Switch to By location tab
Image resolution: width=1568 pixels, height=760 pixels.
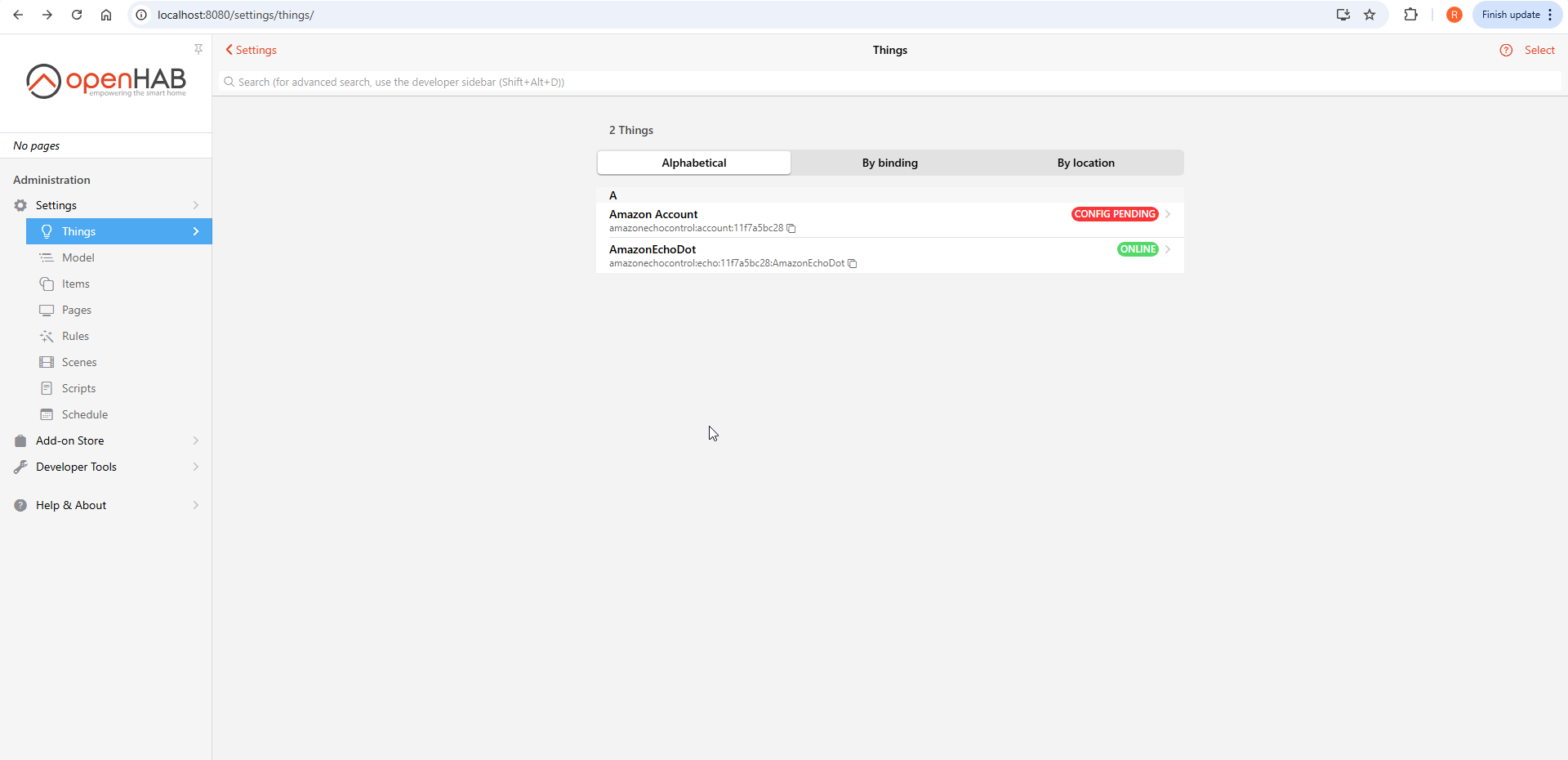click(1086, 163)
